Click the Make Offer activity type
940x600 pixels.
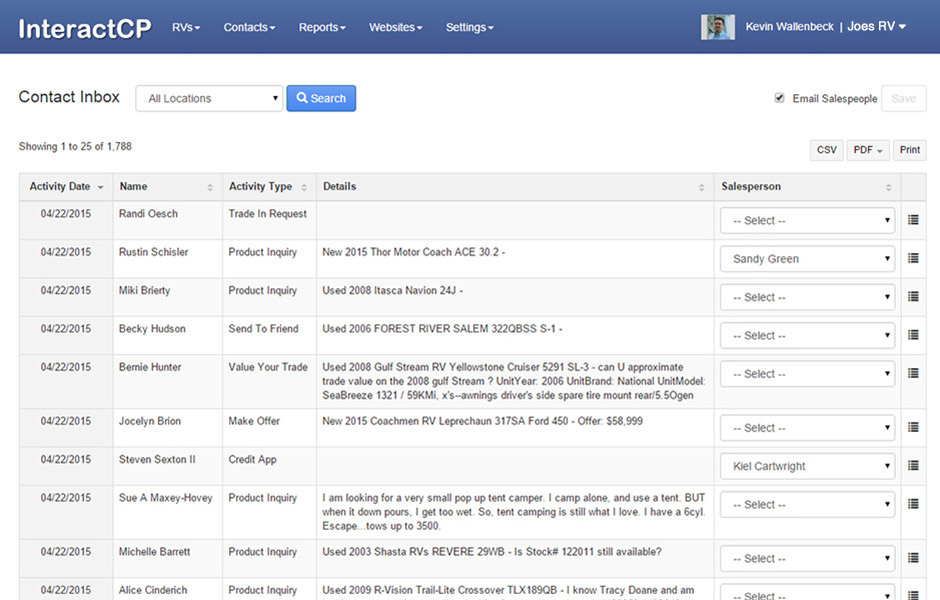(x=254, y=421)
